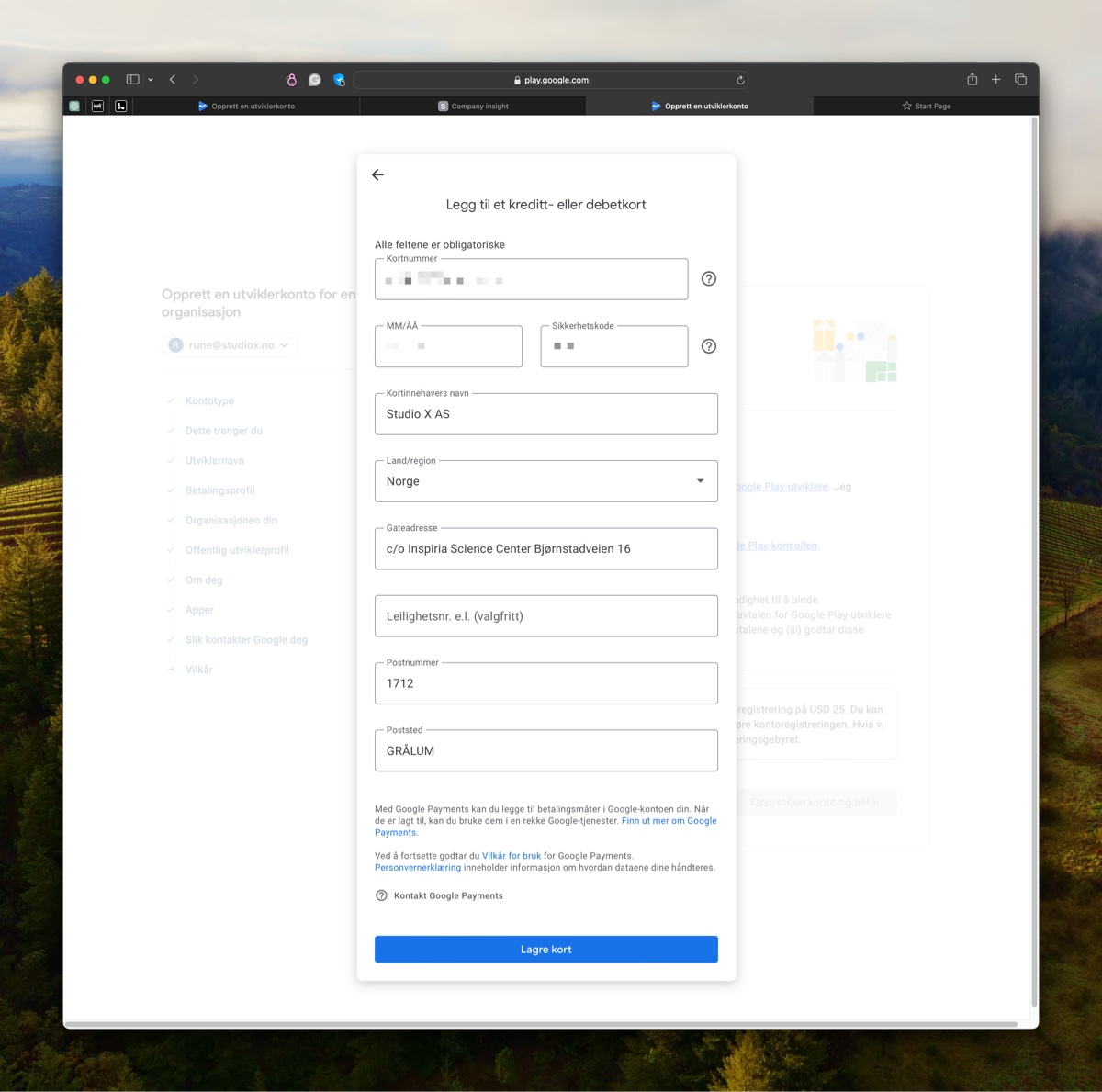The image size is (1102, 1092).
Task: Reload the page with the refresh icon
Action: [740, 80]
